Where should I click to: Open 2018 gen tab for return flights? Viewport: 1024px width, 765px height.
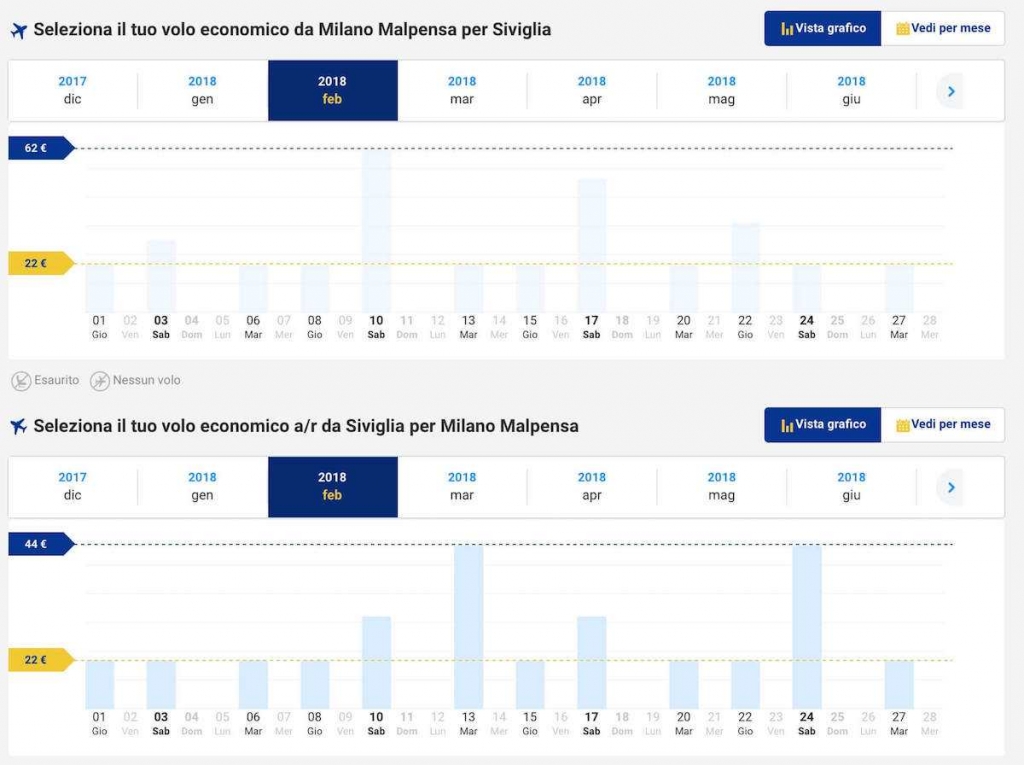[202, 486]
